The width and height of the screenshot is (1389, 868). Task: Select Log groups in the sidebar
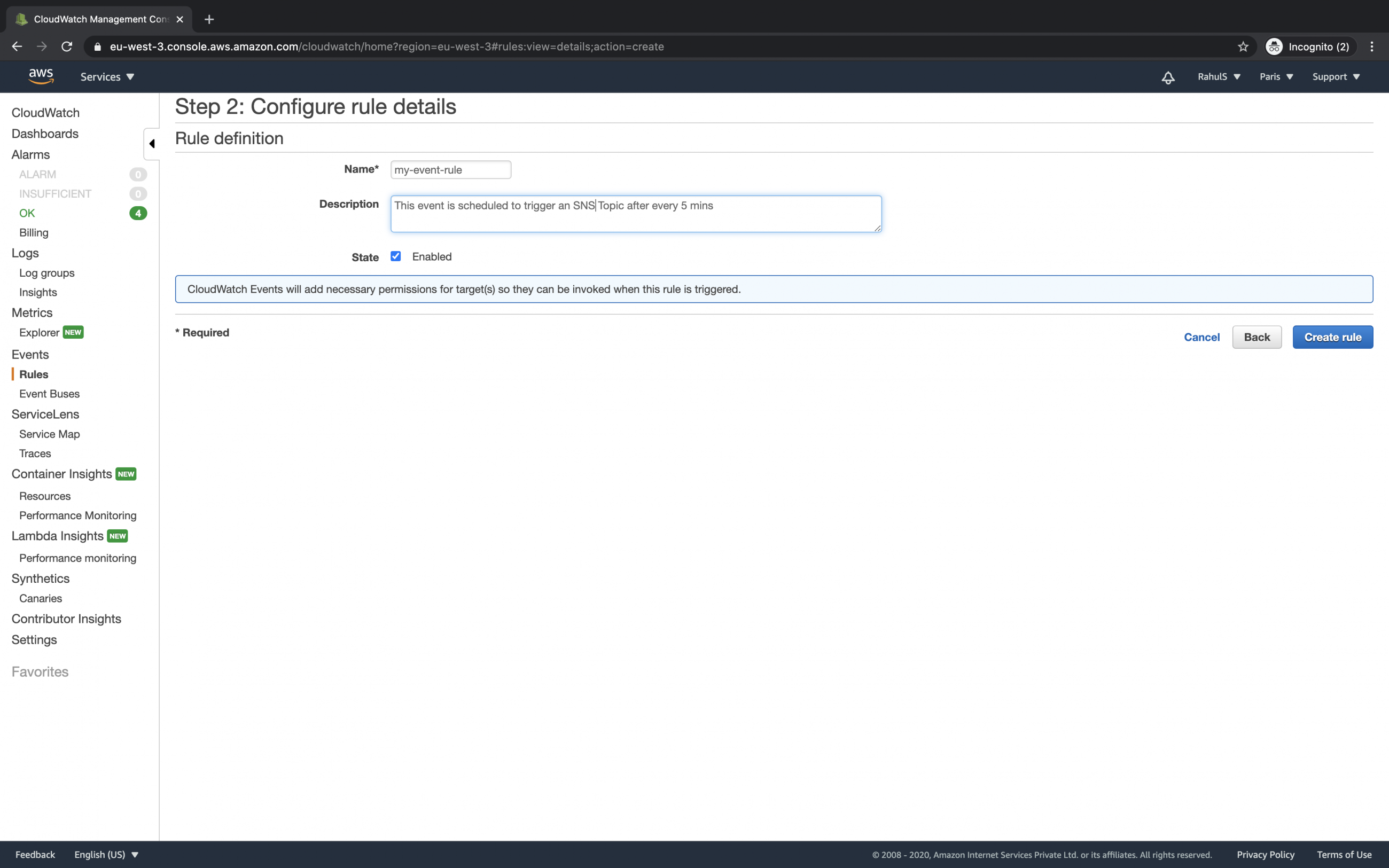click(46, 272)
